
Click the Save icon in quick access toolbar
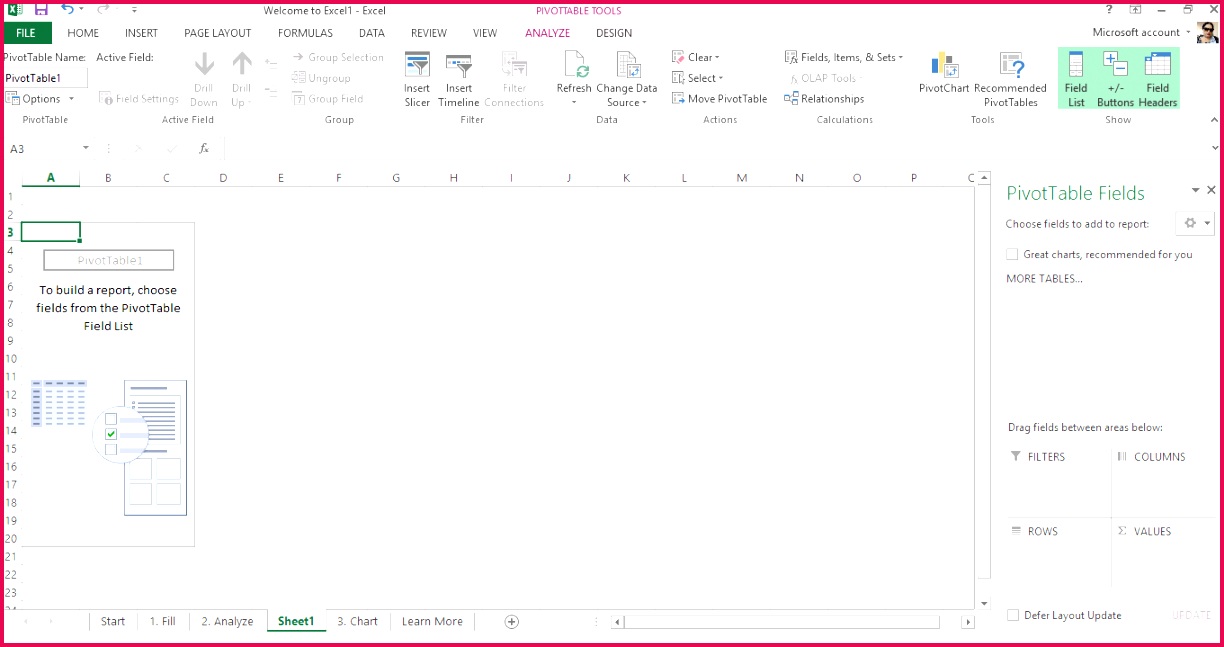(41, 9)
